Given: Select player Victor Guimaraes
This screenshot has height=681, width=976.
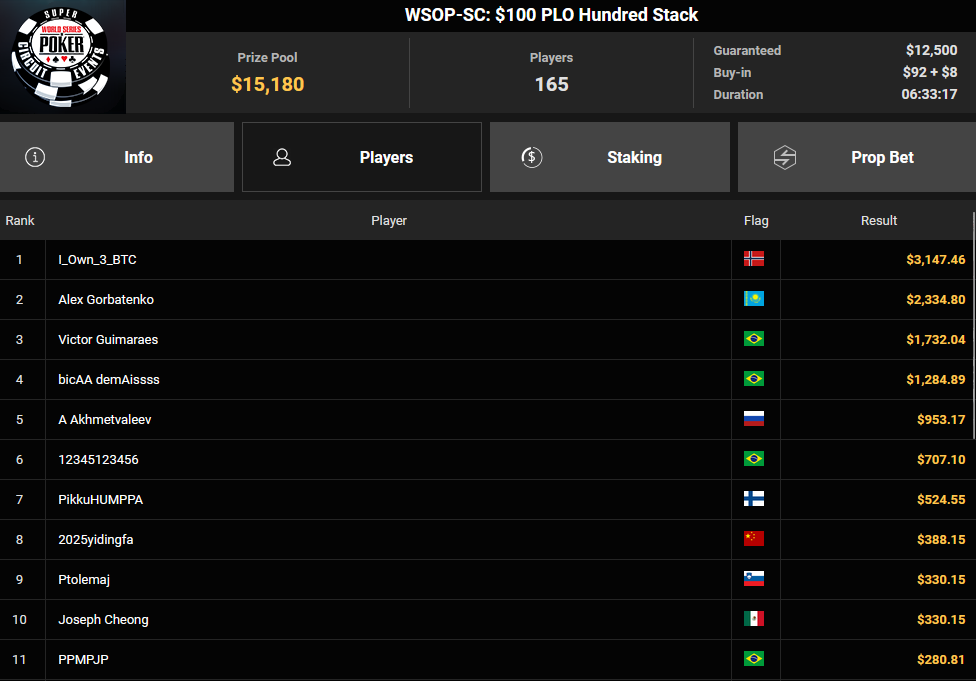Looking at the screenshot, I should point(108,339).
